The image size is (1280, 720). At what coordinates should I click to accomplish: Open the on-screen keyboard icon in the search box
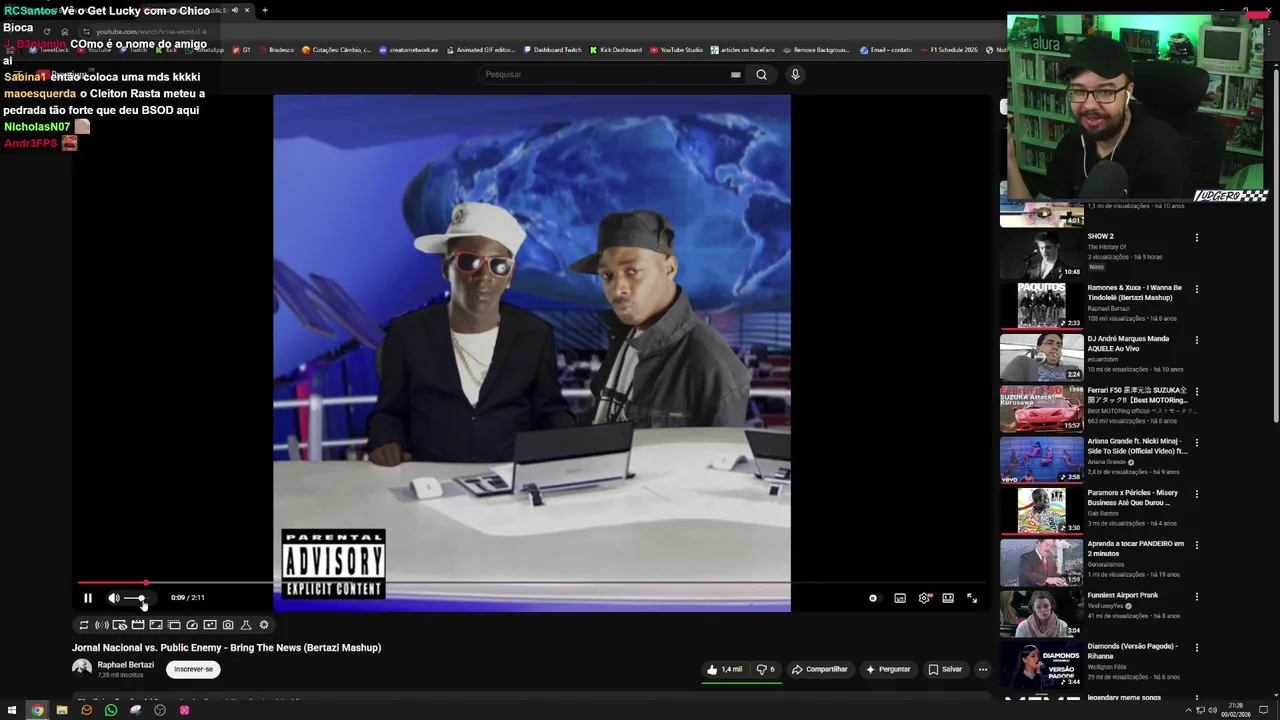[736, 74]
